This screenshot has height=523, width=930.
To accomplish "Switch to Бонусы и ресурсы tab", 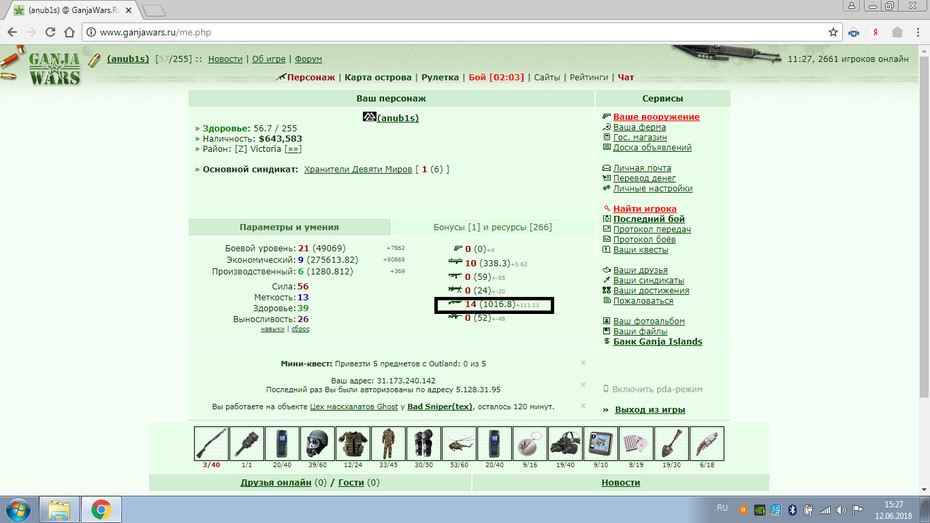I will coord(492,227).
